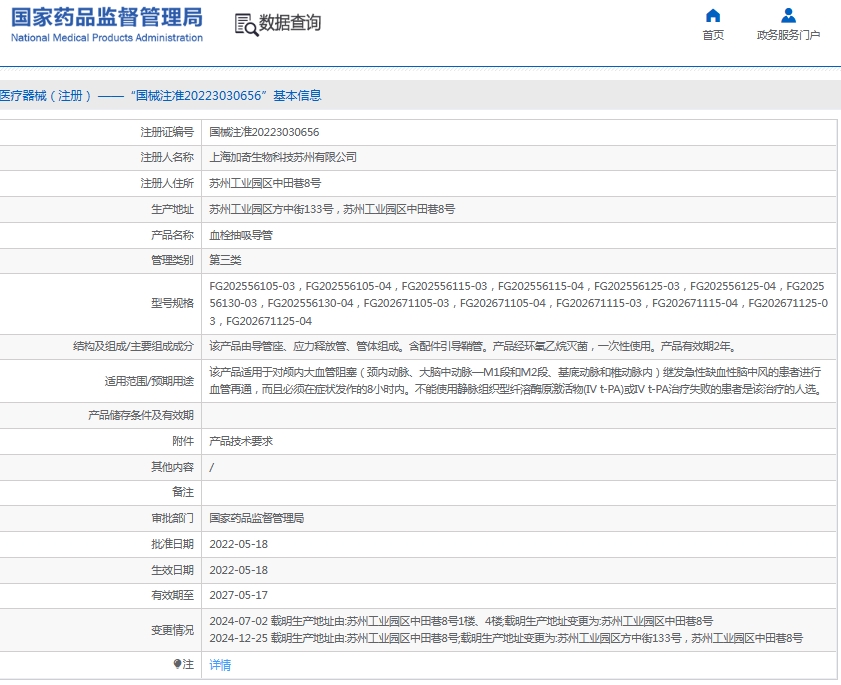
Task: Click the 注册证编号 label
Action: [167, 132]
